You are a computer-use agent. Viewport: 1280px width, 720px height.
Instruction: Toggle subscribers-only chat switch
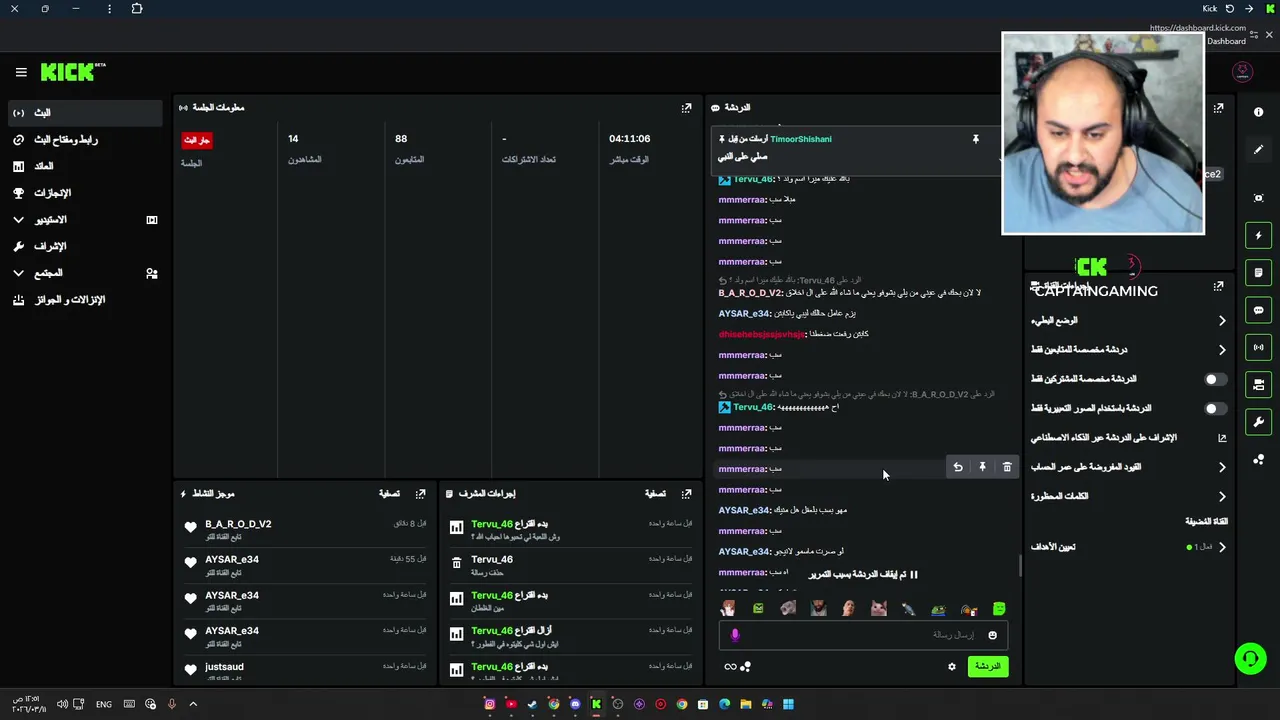(1214, 380)
